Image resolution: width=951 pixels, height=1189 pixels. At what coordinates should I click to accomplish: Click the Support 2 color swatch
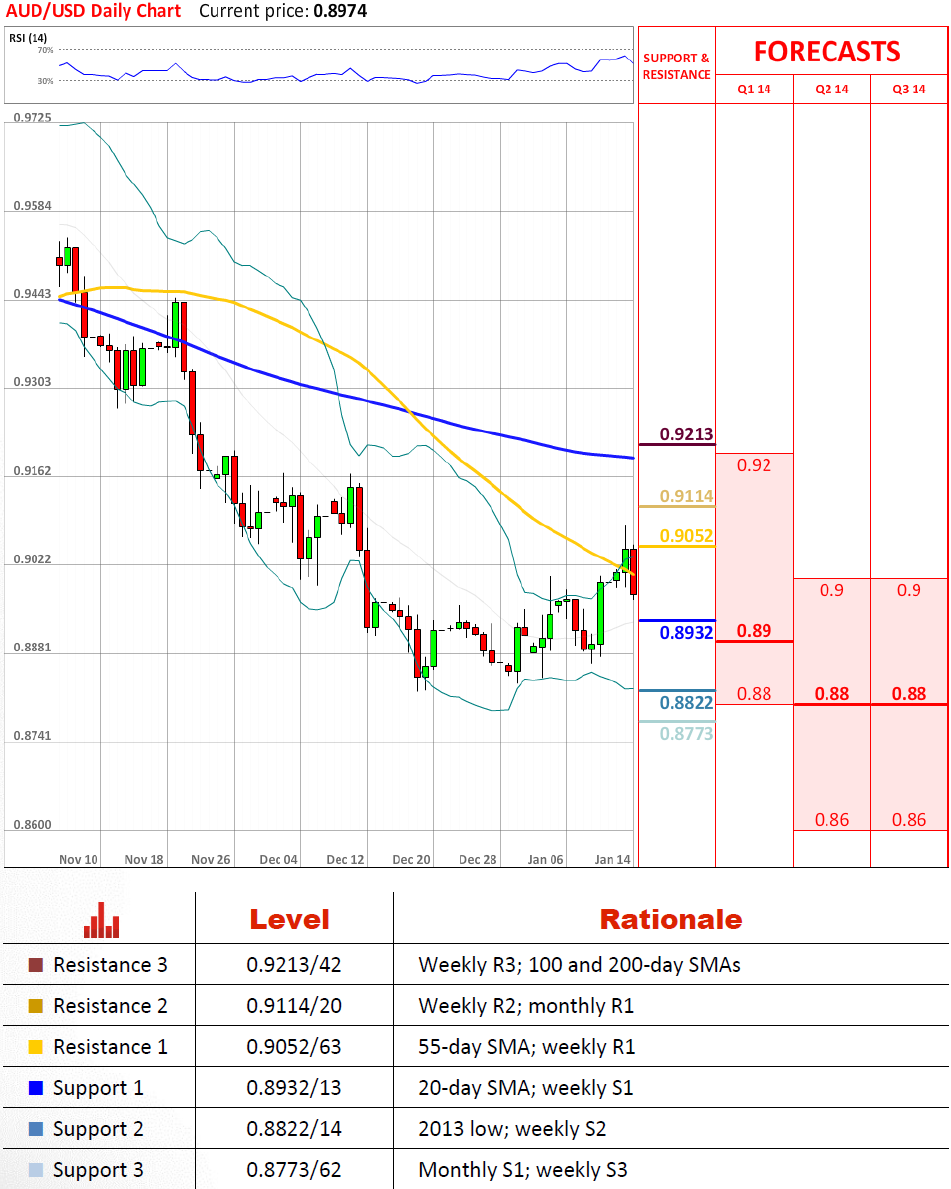click(x=37, y=1129)
